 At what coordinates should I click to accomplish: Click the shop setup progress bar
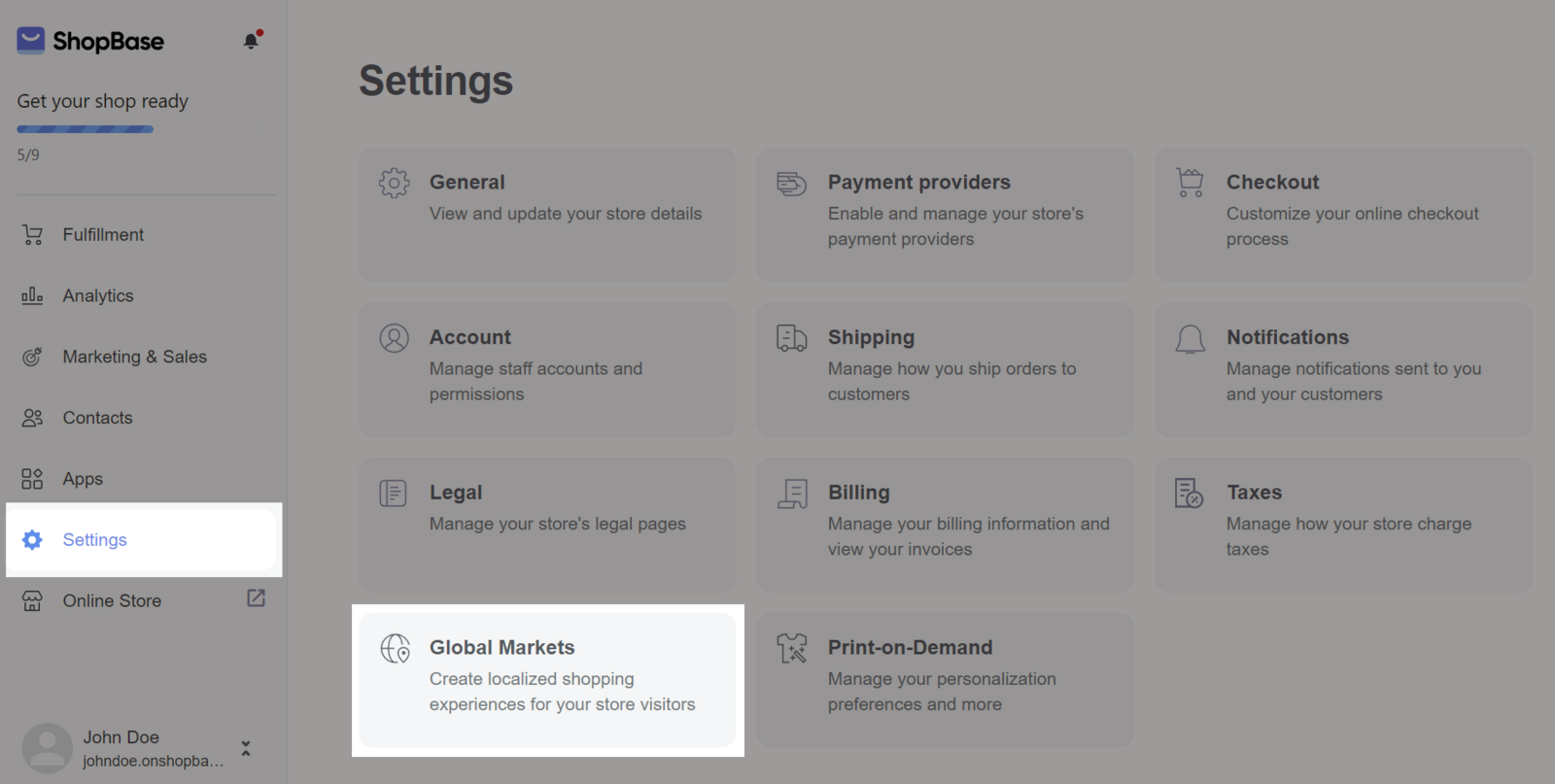coord(86,129)
